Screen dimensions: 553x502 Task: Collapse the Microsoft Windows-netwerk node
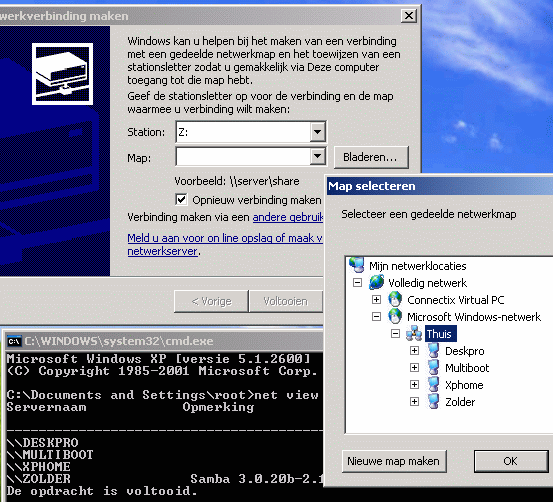click(376, 316)
